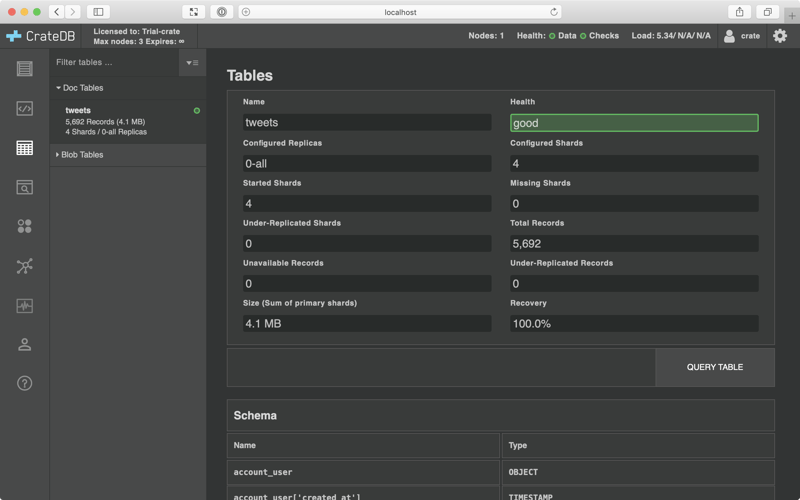Open the settings gear in the header
This screenshot has height=500, width=800.
point(780,36)
